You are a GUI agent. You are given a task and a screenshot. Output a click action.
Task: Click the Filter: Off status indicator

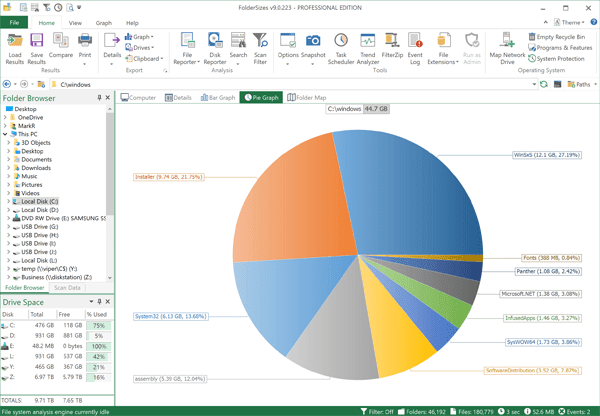click(377, 412)
